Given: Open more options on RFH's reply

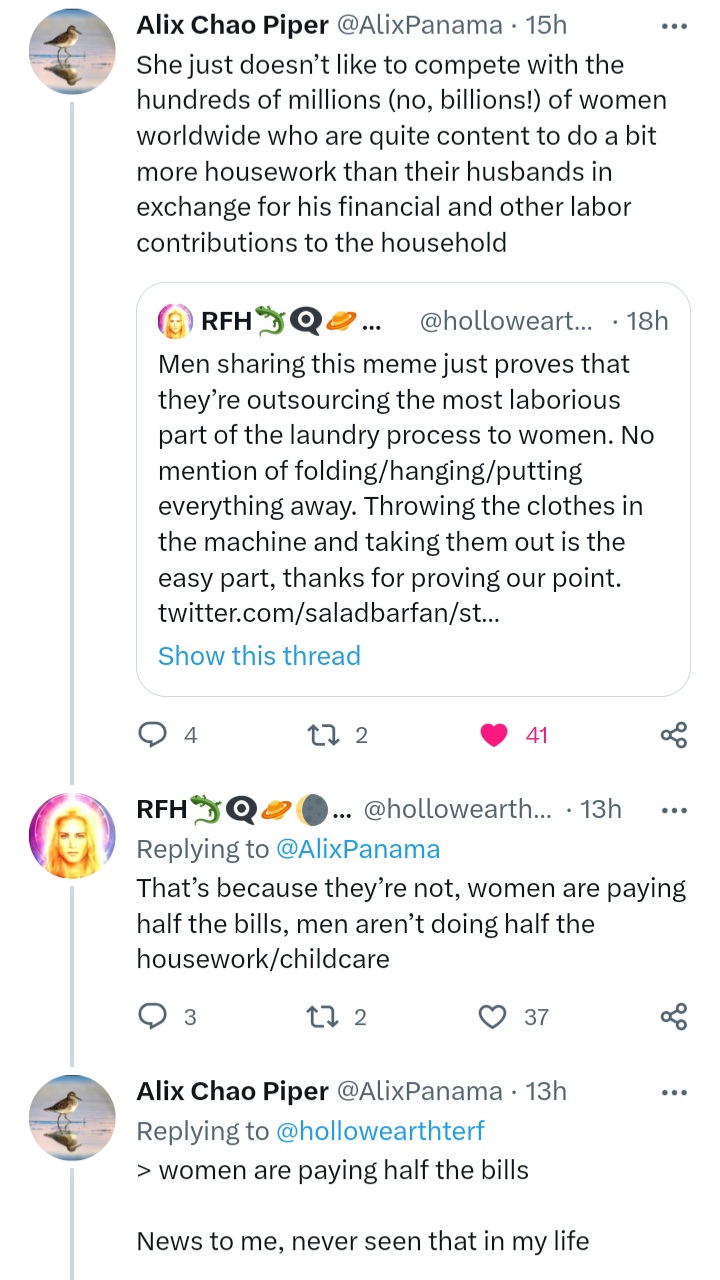Looking at the screenshot, I should 675,809.
